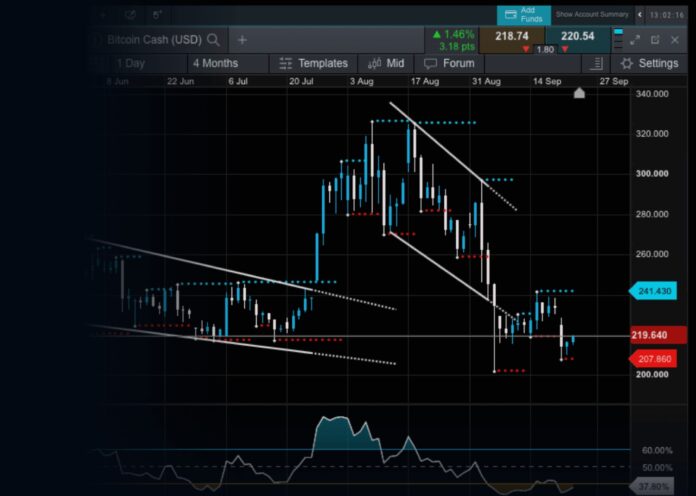Add a new chart with plus icon
The height and width of the screenshot is (496, 696).
point(242,40)
